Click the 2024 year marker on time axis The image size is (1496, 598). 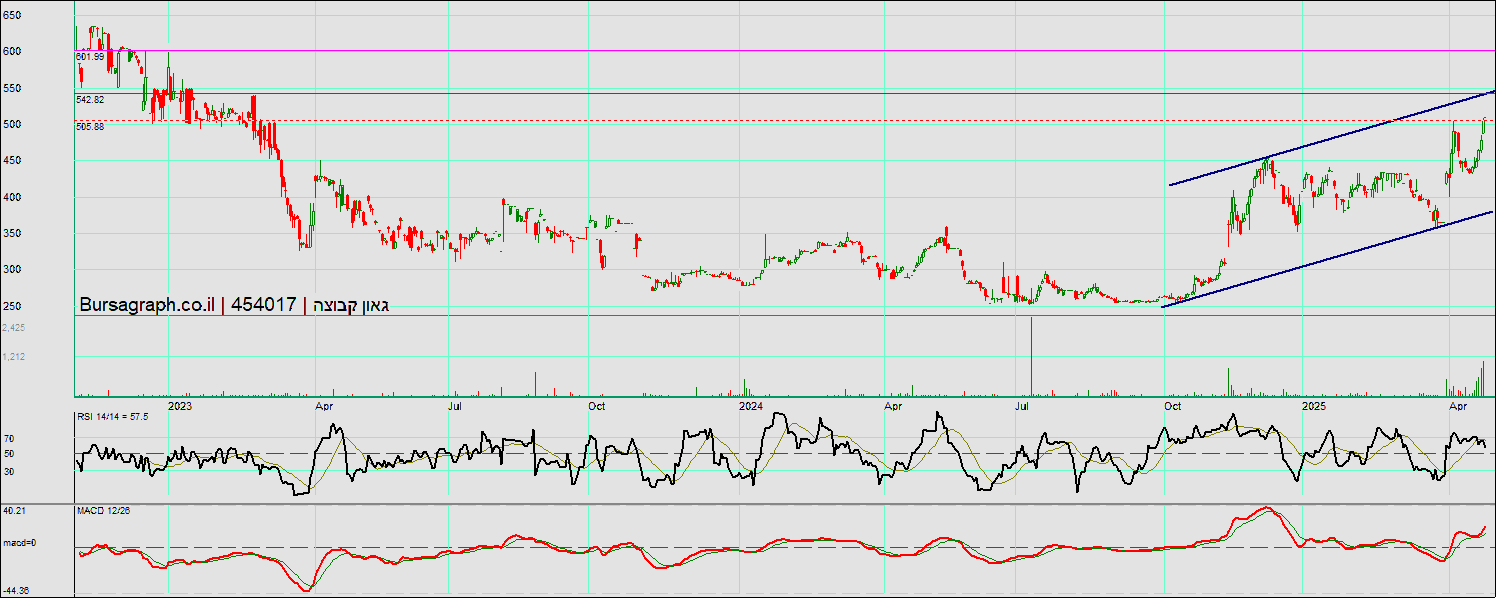(x=751, y=406)
